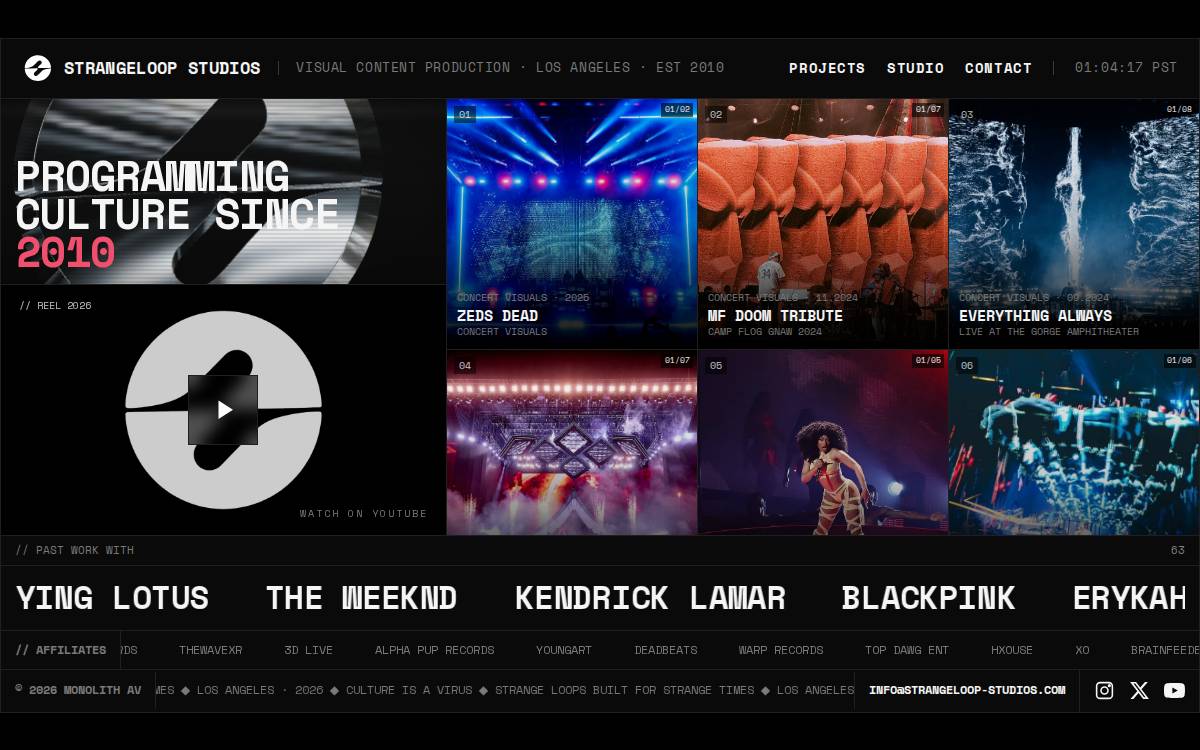This screenshot has width=1200, height=750.
Task: Select WARP RECORDS affiliate
Action: click(781, 650)
